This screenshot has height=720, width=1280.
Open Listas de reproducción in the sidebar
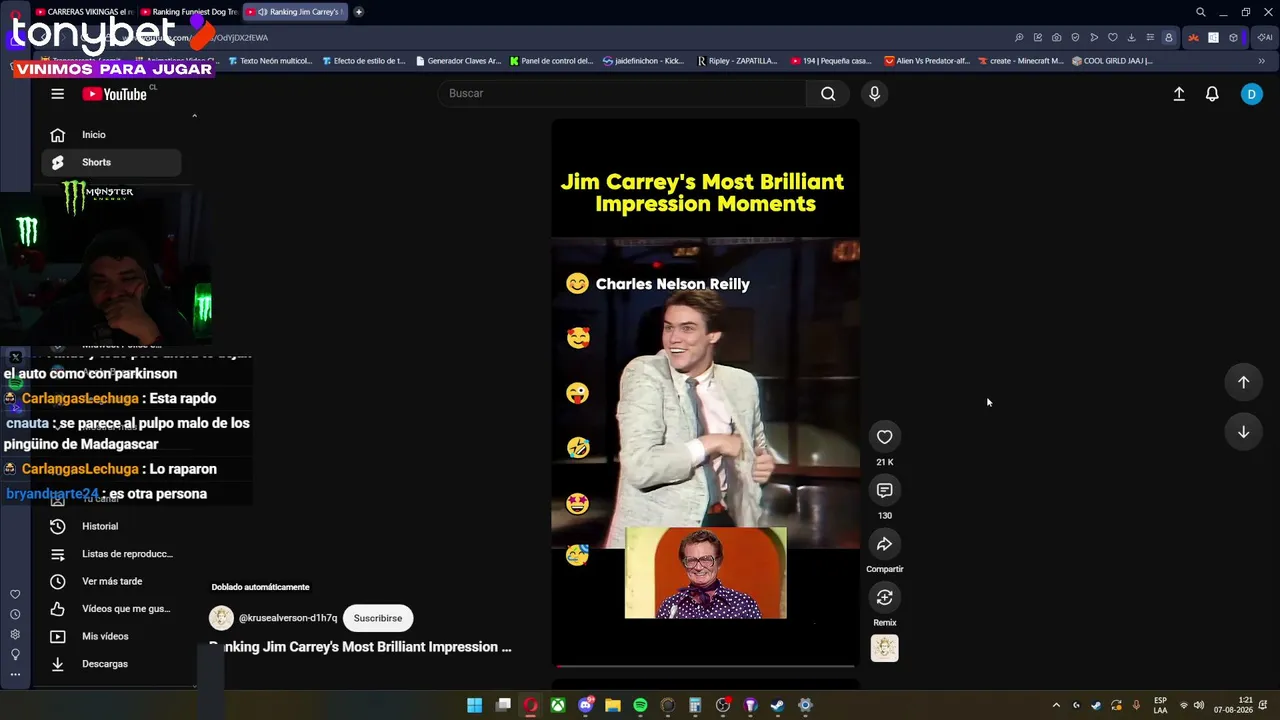[111, 554]
